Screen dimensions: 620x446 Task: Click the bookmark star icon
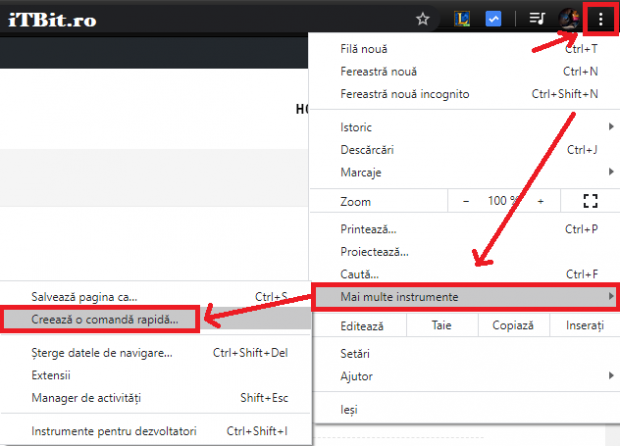[x=423, y=18]
